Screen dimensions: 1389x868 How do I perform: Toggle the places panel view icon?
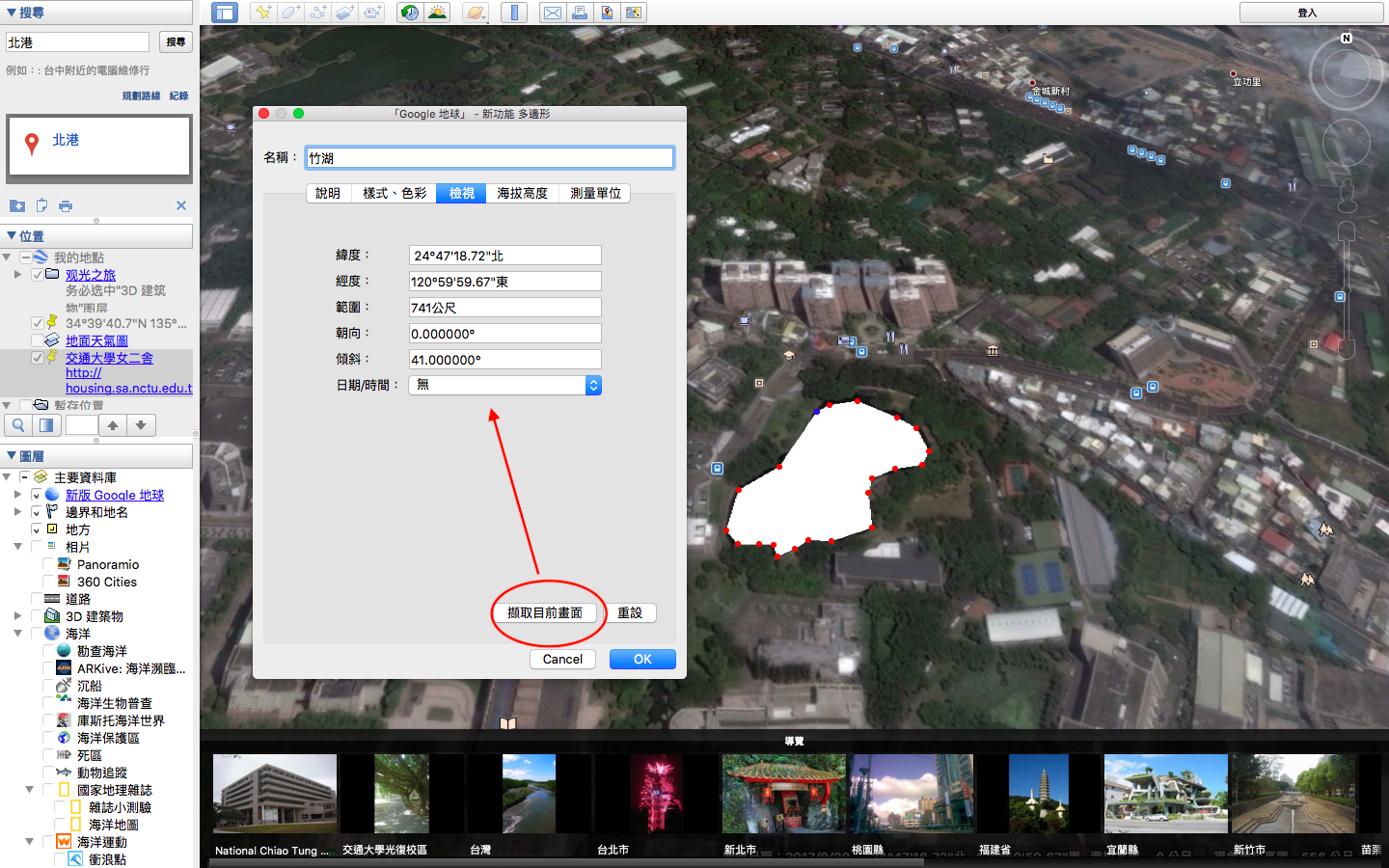(x=45, y=425)
